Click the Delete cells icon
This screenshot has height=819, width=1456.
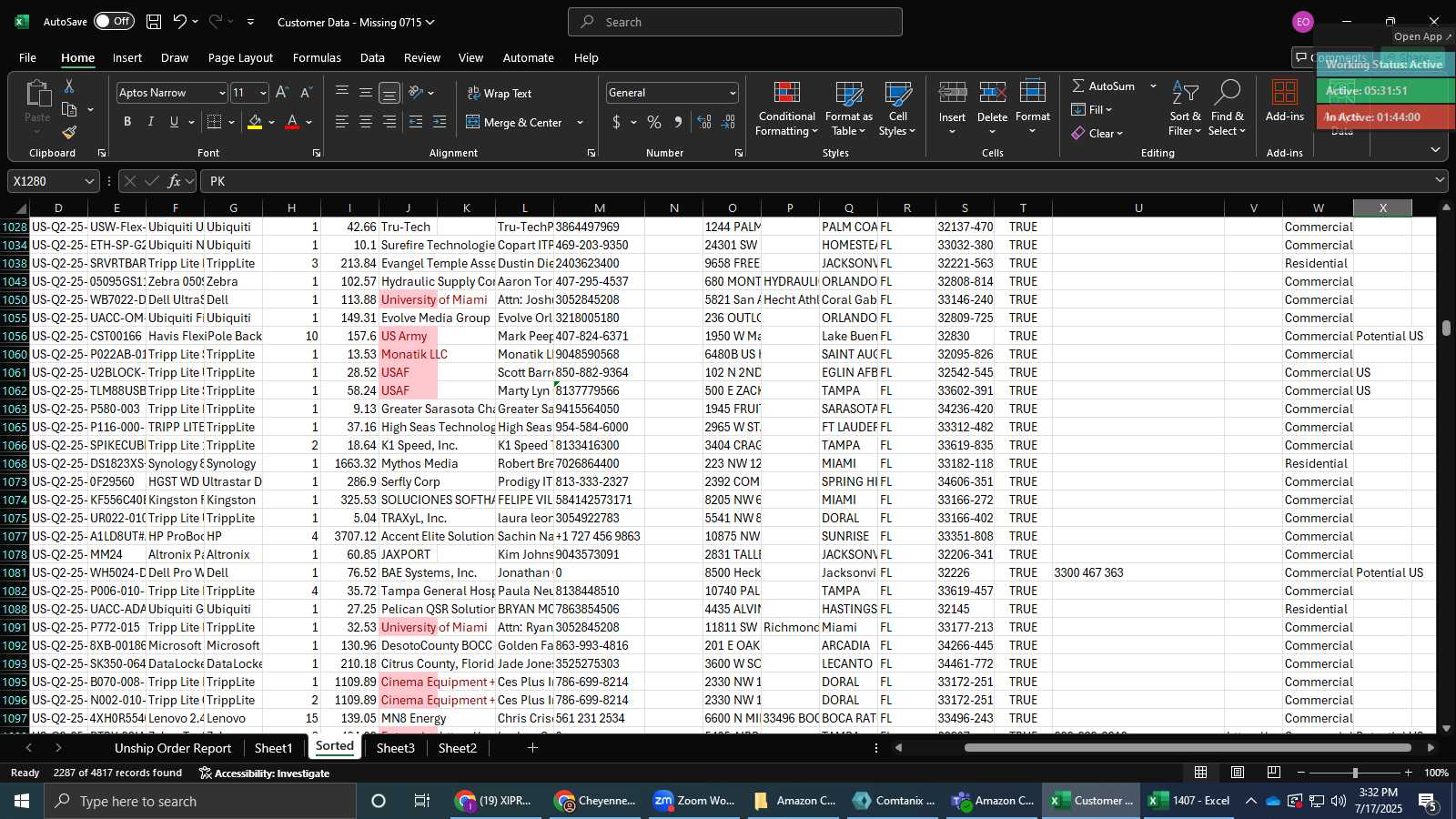click(992, 92)
